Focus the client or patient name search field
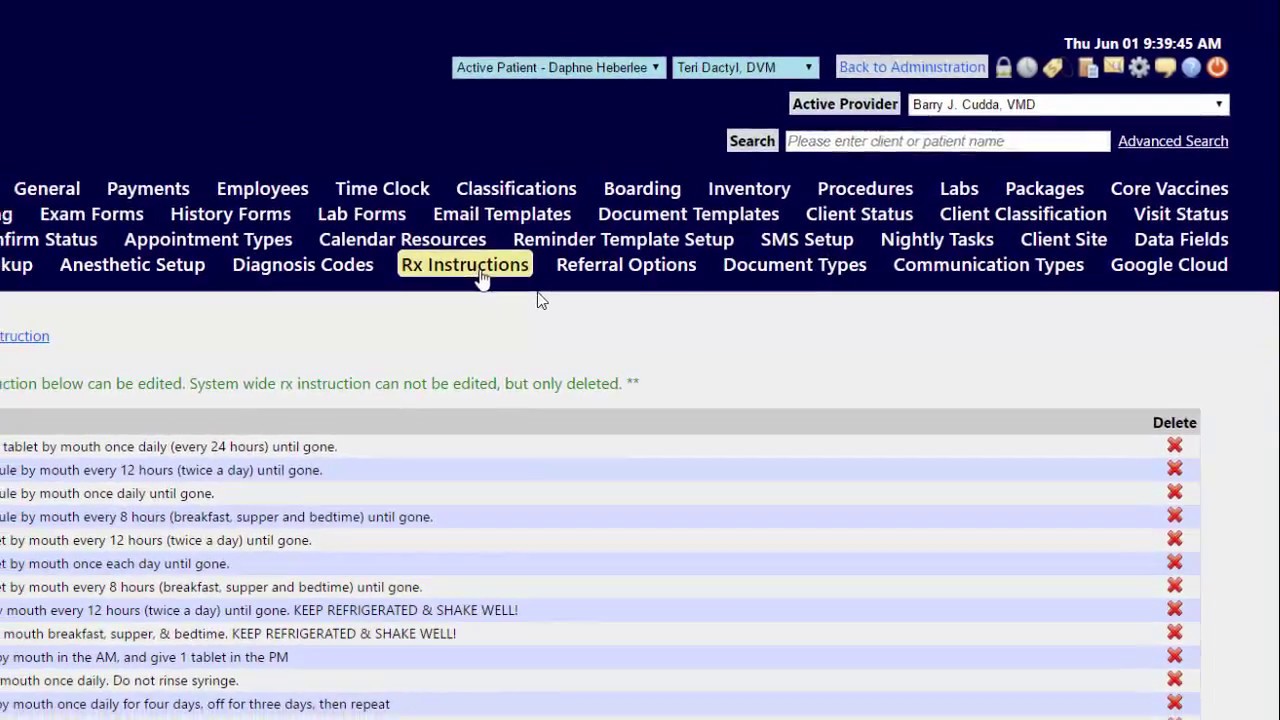 pos(947,141)
